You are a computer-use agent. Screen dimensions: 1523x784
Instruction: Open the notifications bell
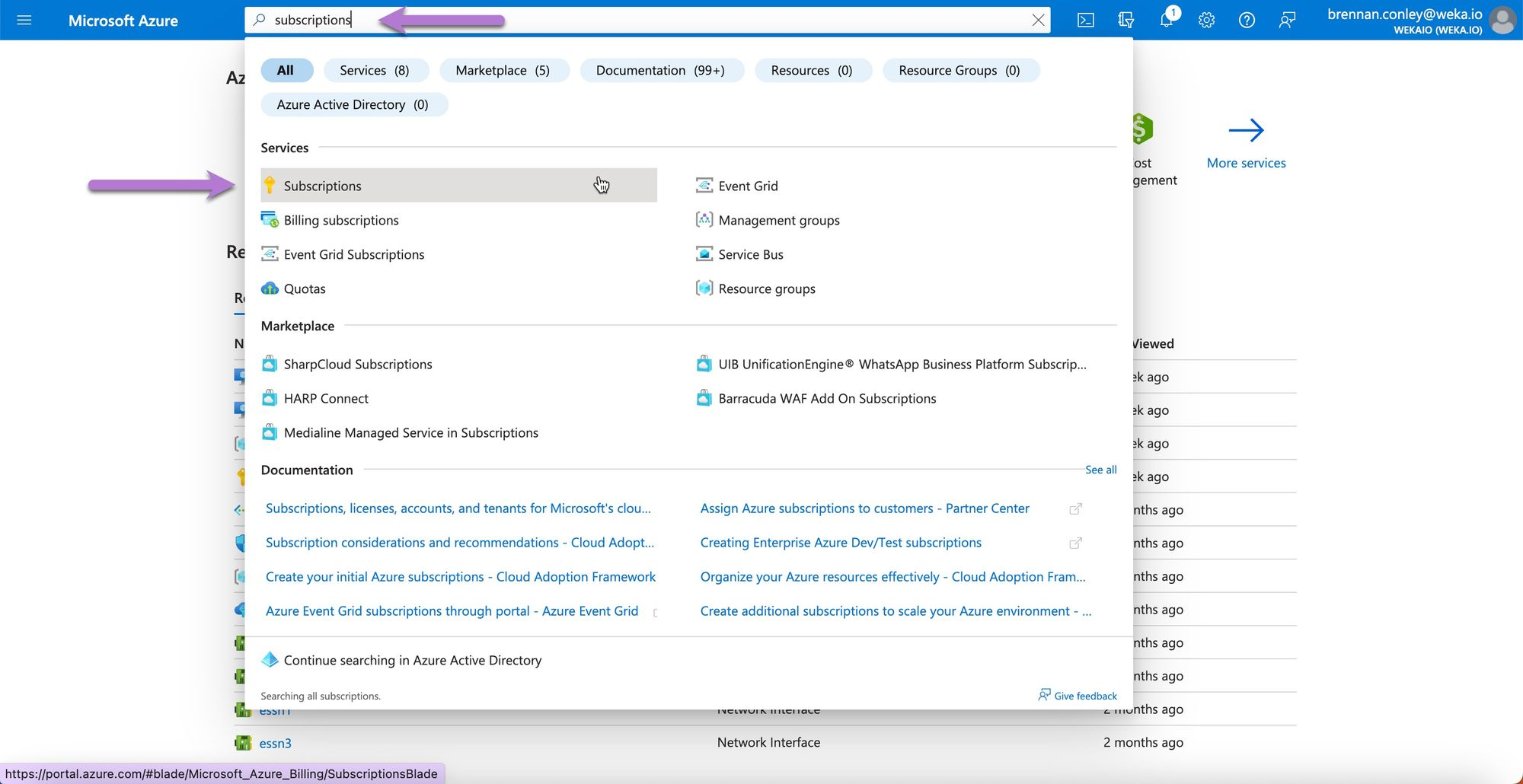(1166, 20)
